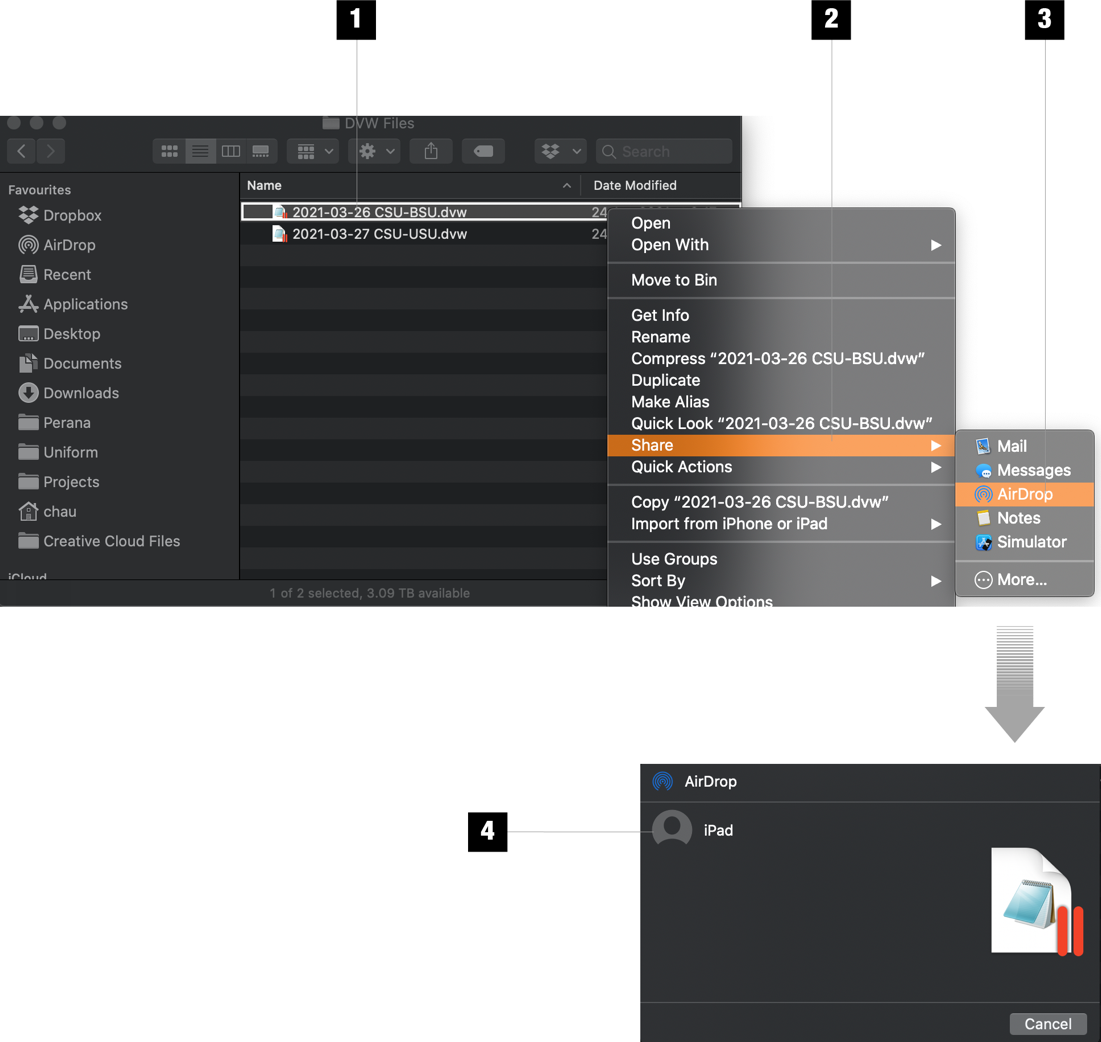Select AirDrop from the Share submenu
This screenshot has width=1101, height=1042.
[x=1024, y=494]
